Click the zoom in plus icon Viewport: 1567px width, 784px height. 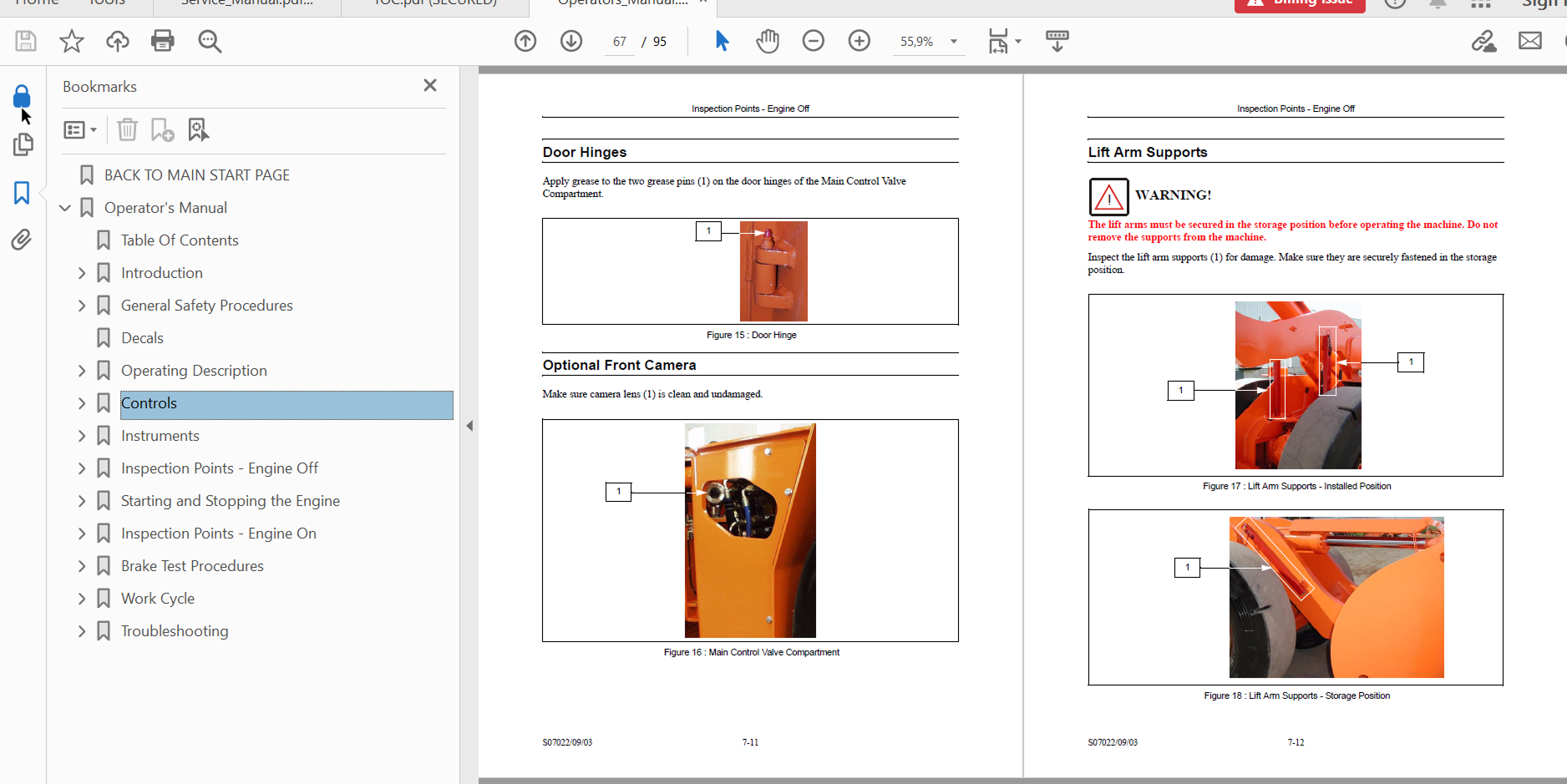[x=859, y=41]
